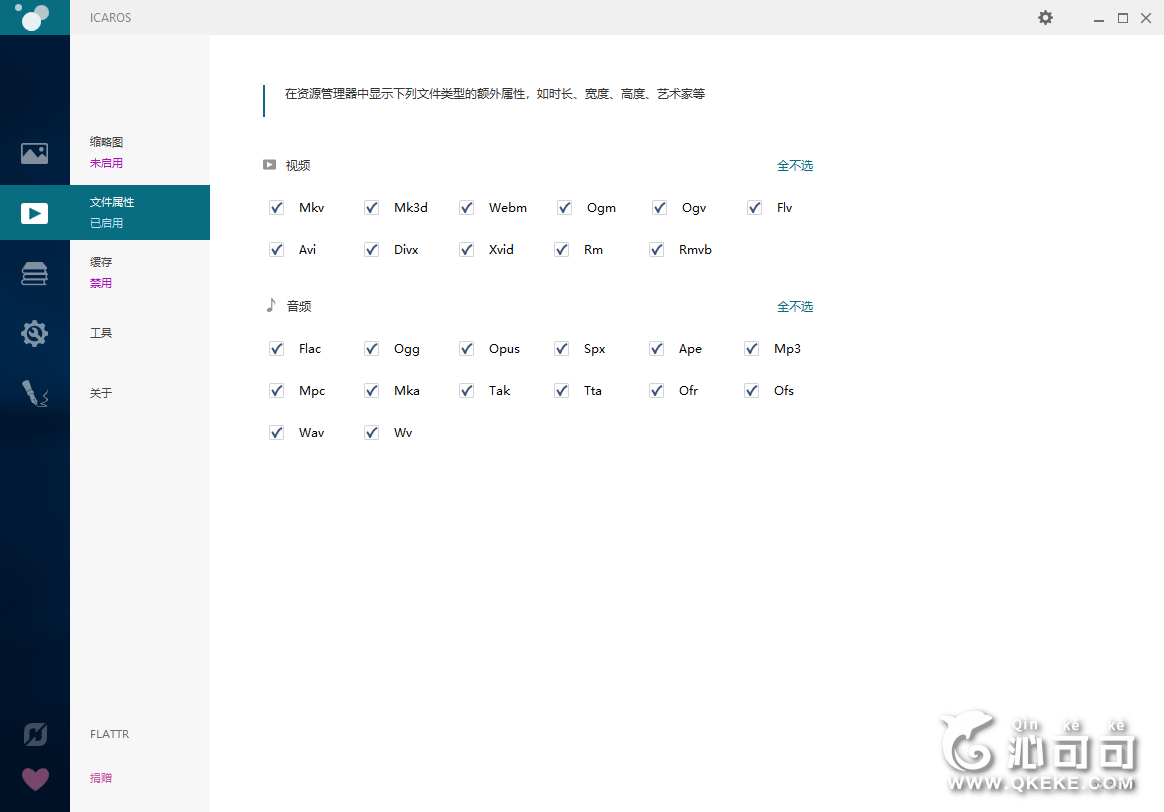Toggle the Rmvb checkbox
1164x812 pixels.
tap(657, 250)
